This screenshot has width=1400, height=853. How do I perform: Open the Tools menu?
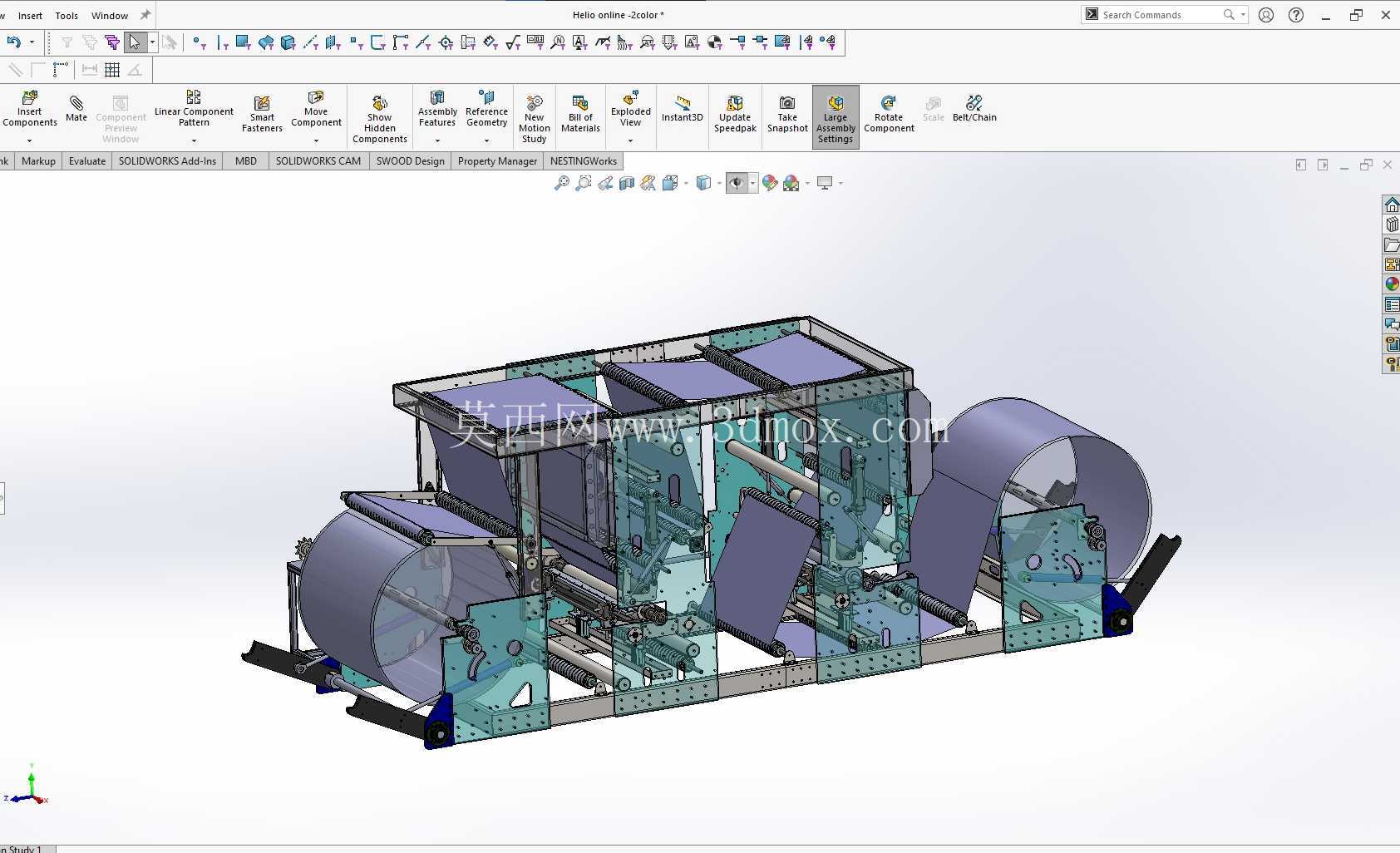pyautogui.click(x=67, y=16)
